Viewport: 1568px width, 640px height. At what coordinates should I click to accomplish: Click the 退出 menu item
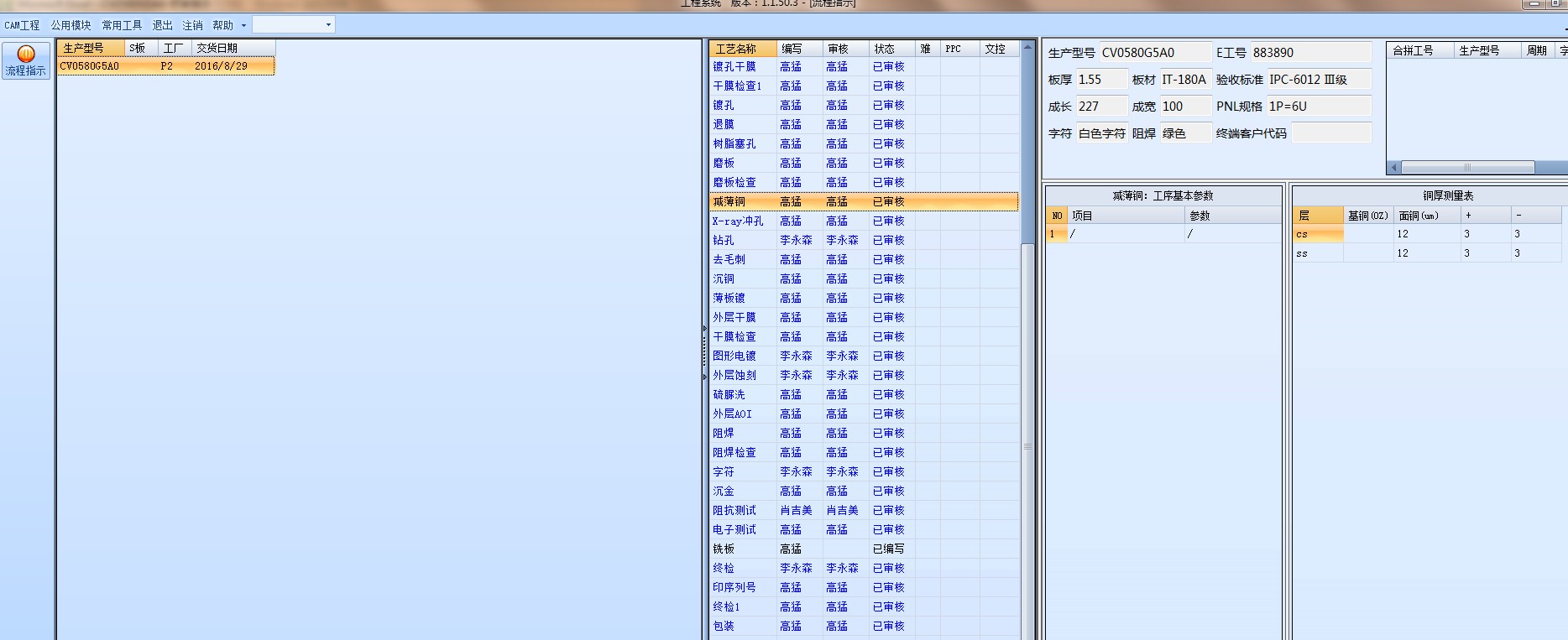[163, 25]
